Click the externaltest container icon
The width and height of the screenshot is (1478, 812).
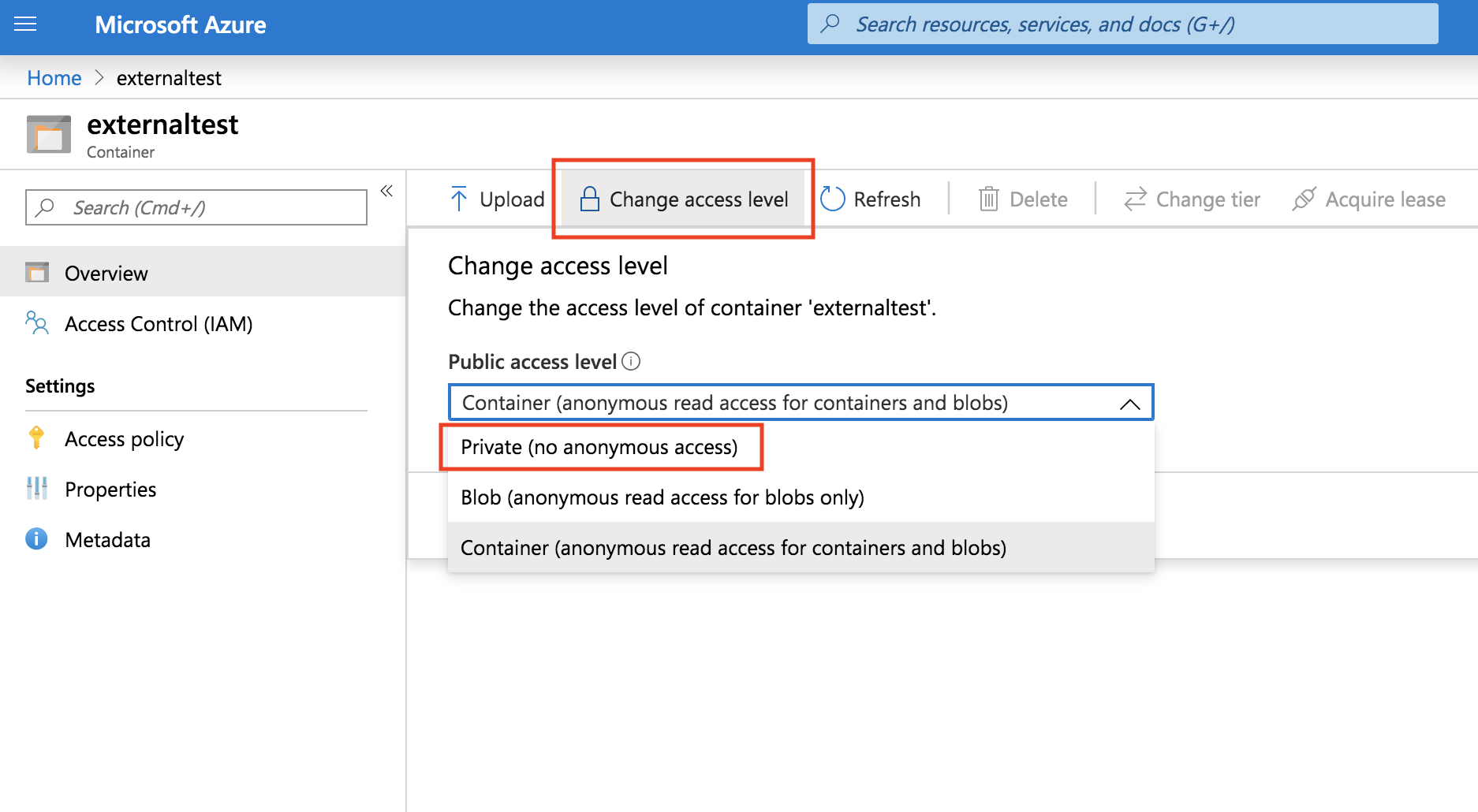coord(49,134)
